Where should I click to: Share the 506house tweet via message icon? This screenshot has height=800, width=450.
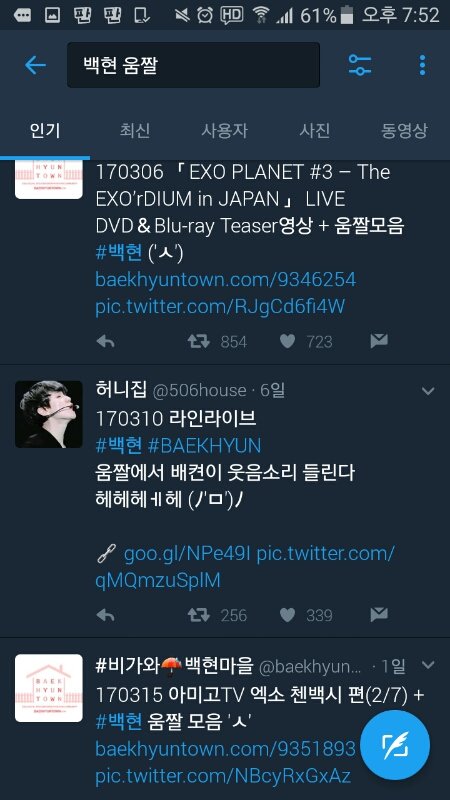(x=379, y=615)
